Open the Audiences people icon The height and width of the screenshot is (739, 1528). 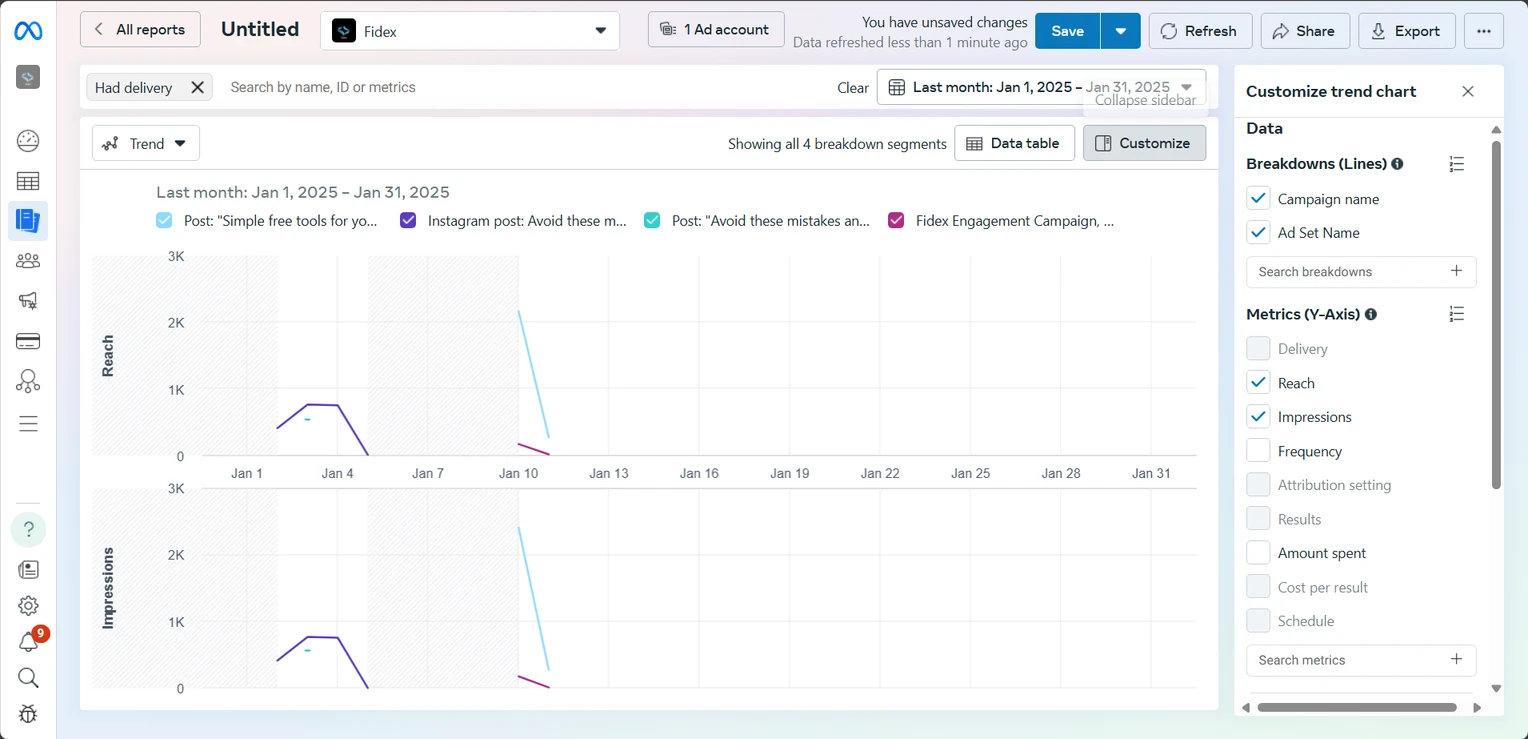coord(28,261)
